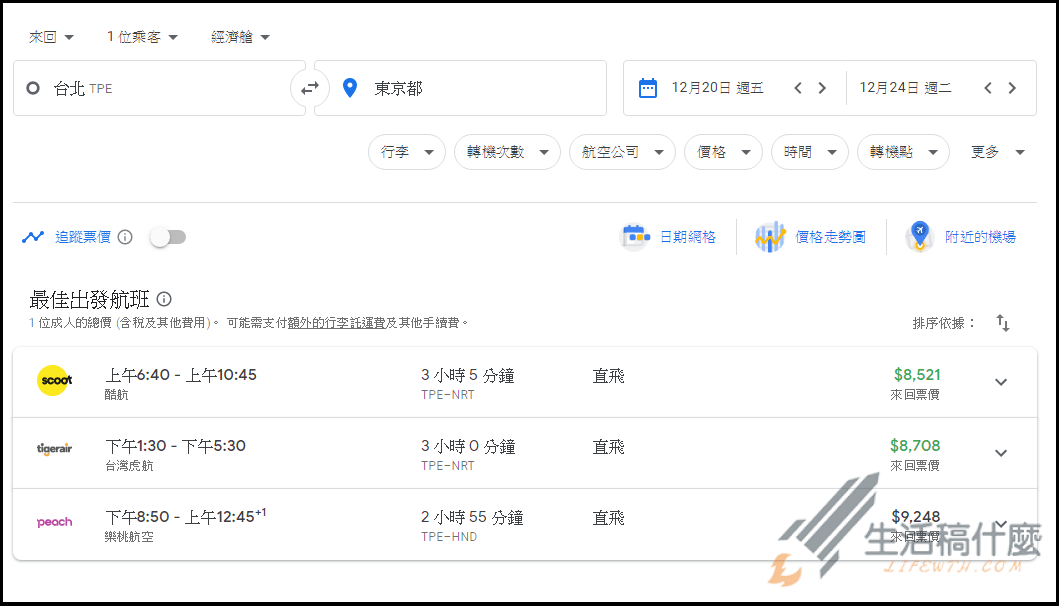Click the origin circle icon by 台北

(x=32, y=89)
